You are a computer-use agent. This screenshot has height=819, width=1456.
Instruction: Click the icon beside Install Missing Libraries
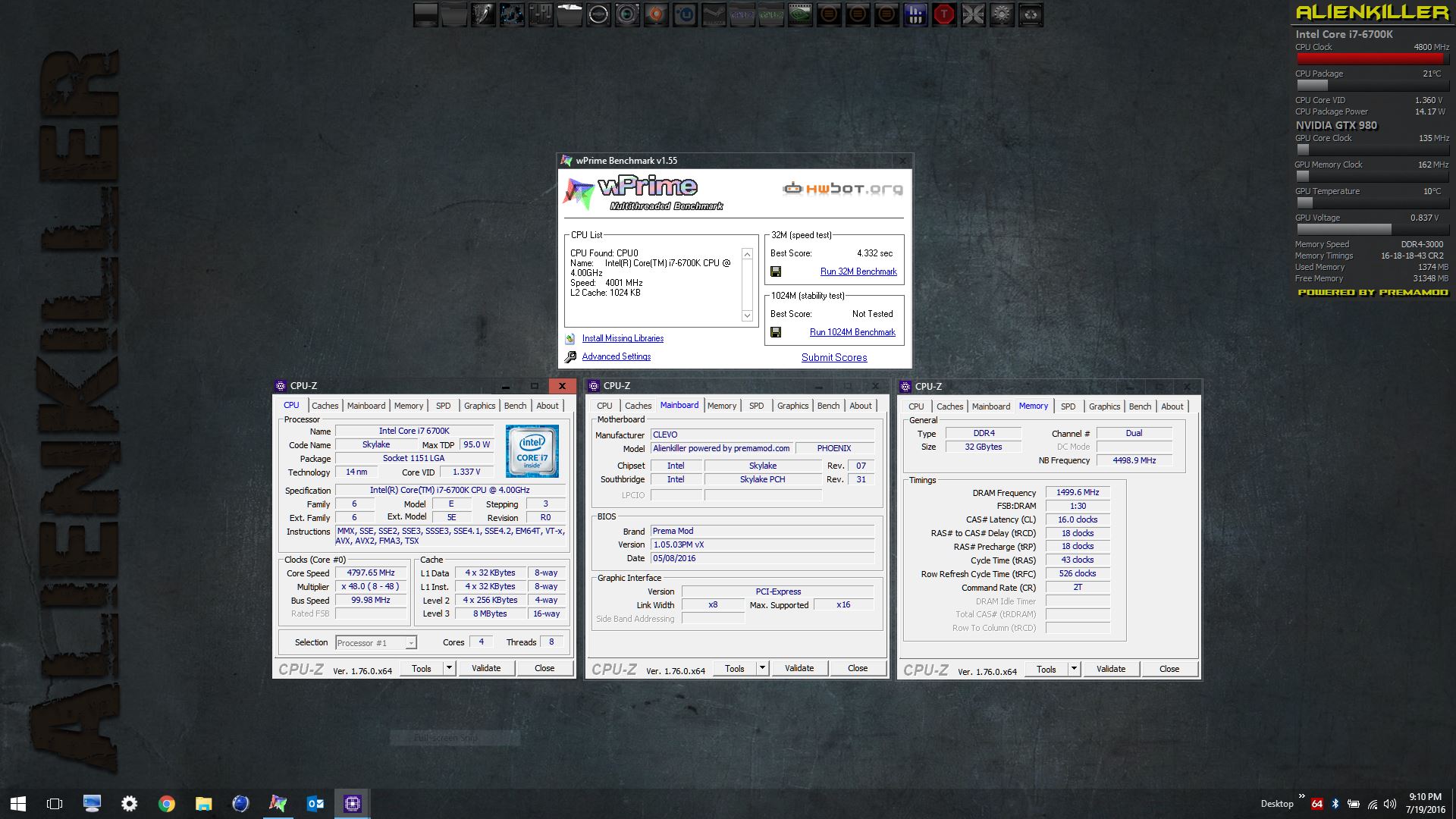coord(570,339)
